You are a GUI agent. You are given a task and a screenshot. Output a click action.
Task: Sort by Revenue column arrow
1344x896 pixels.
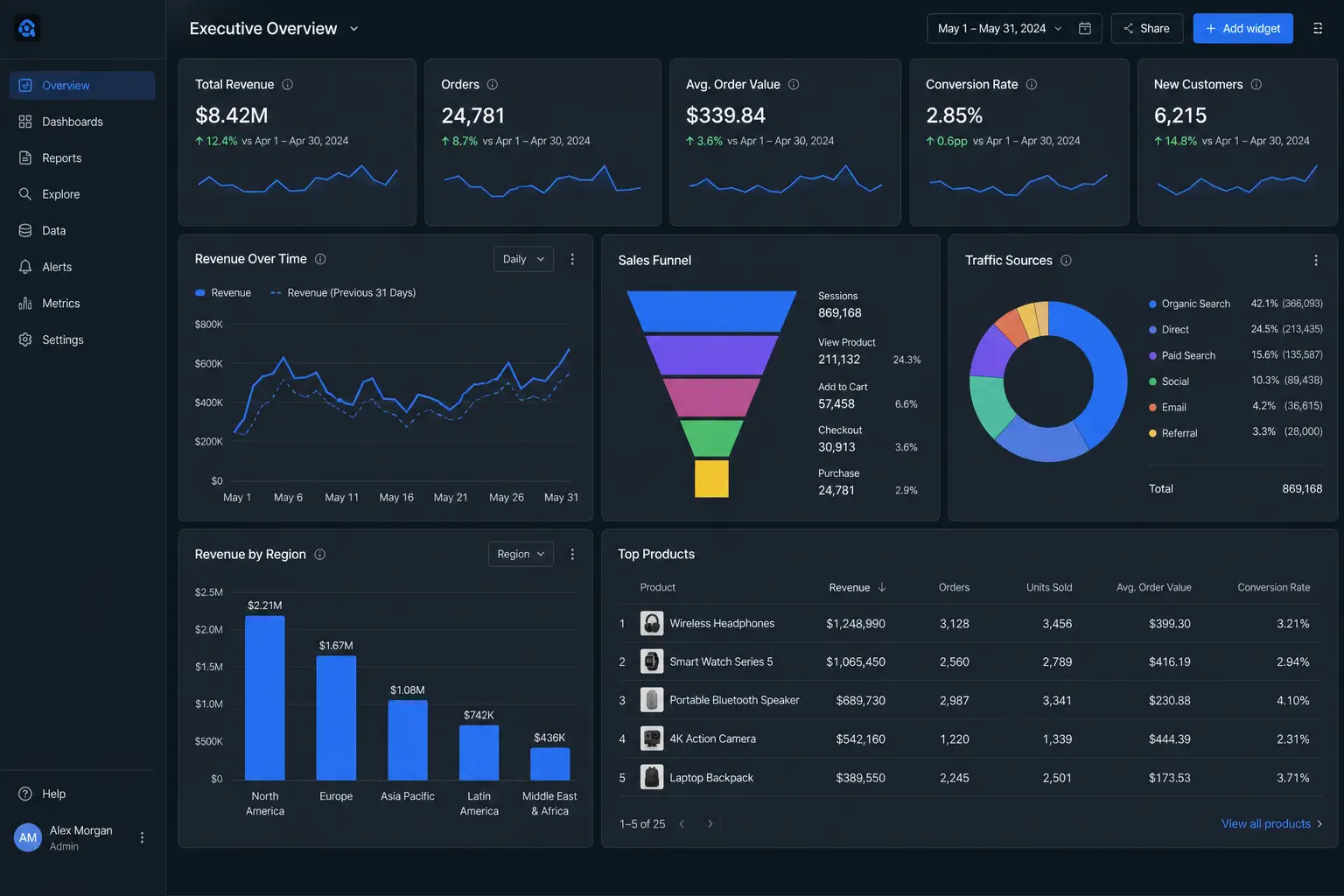coord(882,588)
